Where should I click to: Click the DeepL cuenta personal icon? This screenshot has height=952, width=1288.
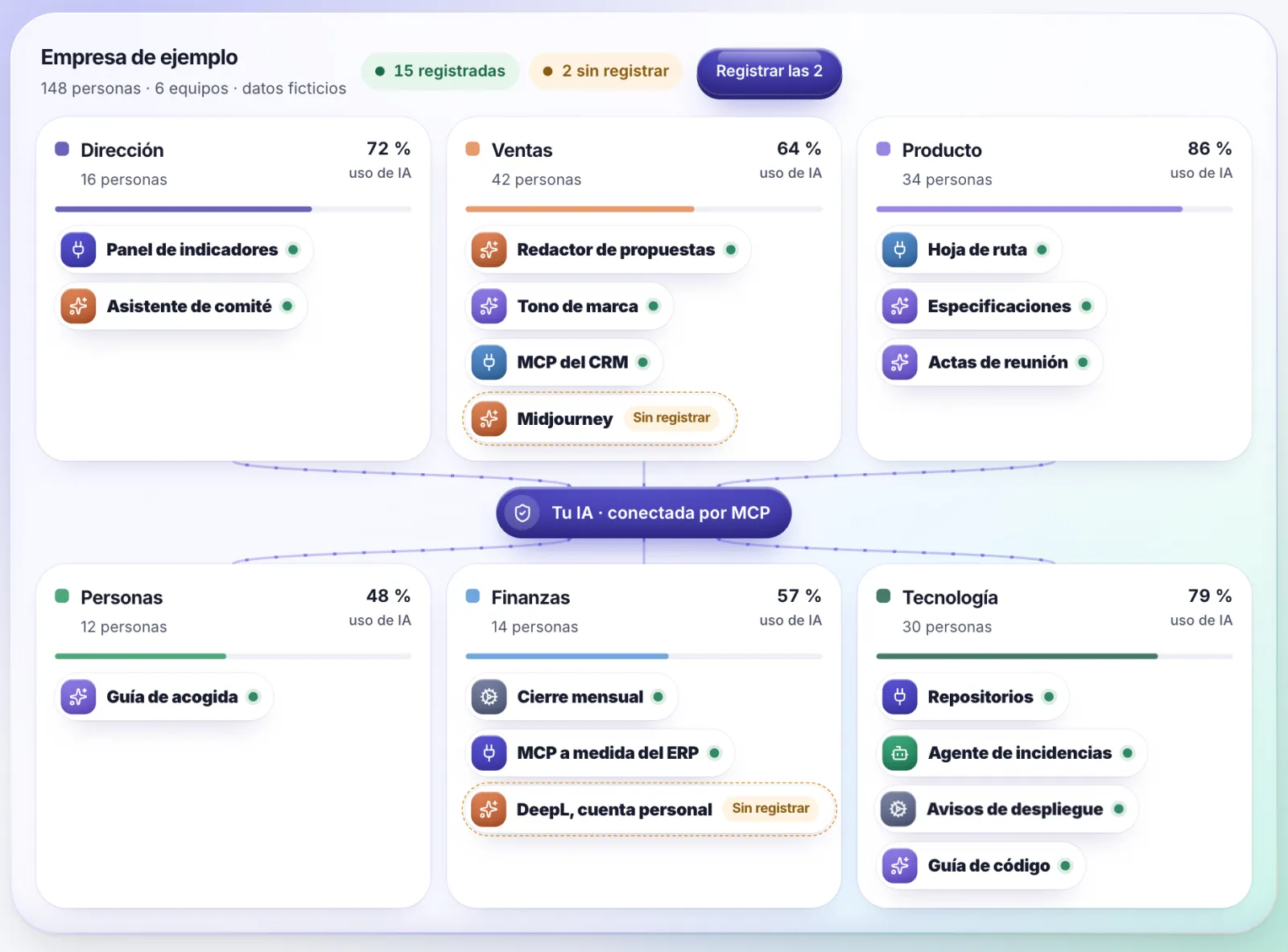(489, 810)
